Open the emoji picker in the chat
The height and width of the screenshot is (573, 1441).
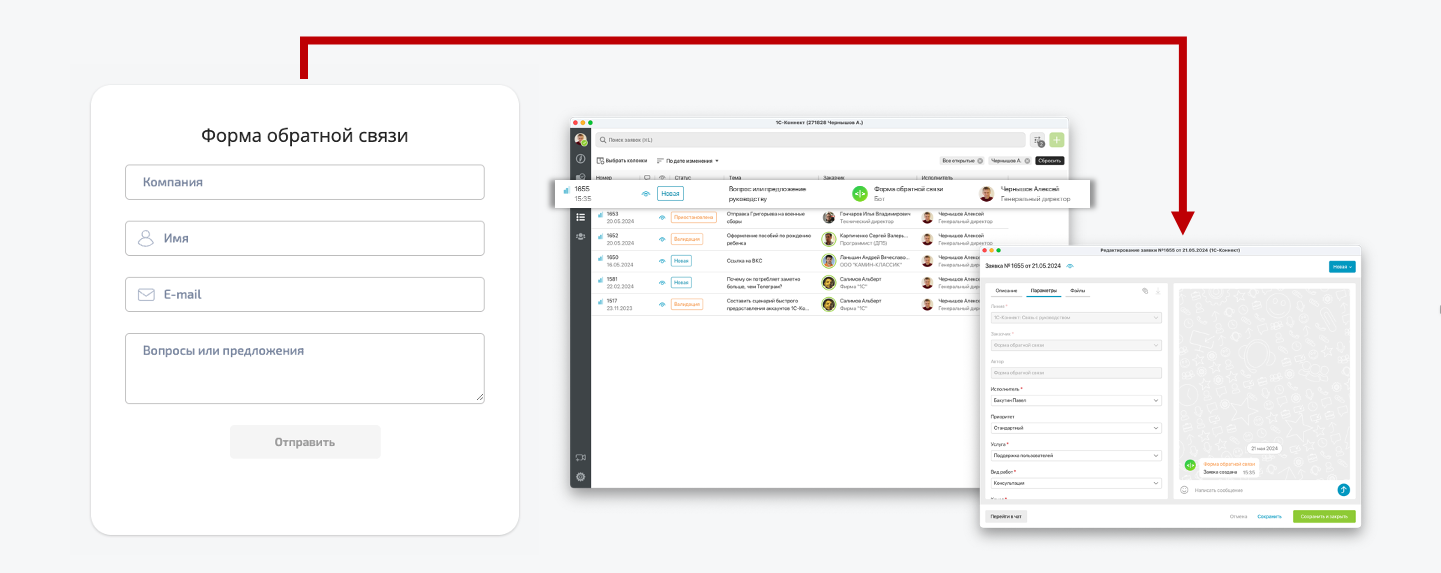(1184, 490)
